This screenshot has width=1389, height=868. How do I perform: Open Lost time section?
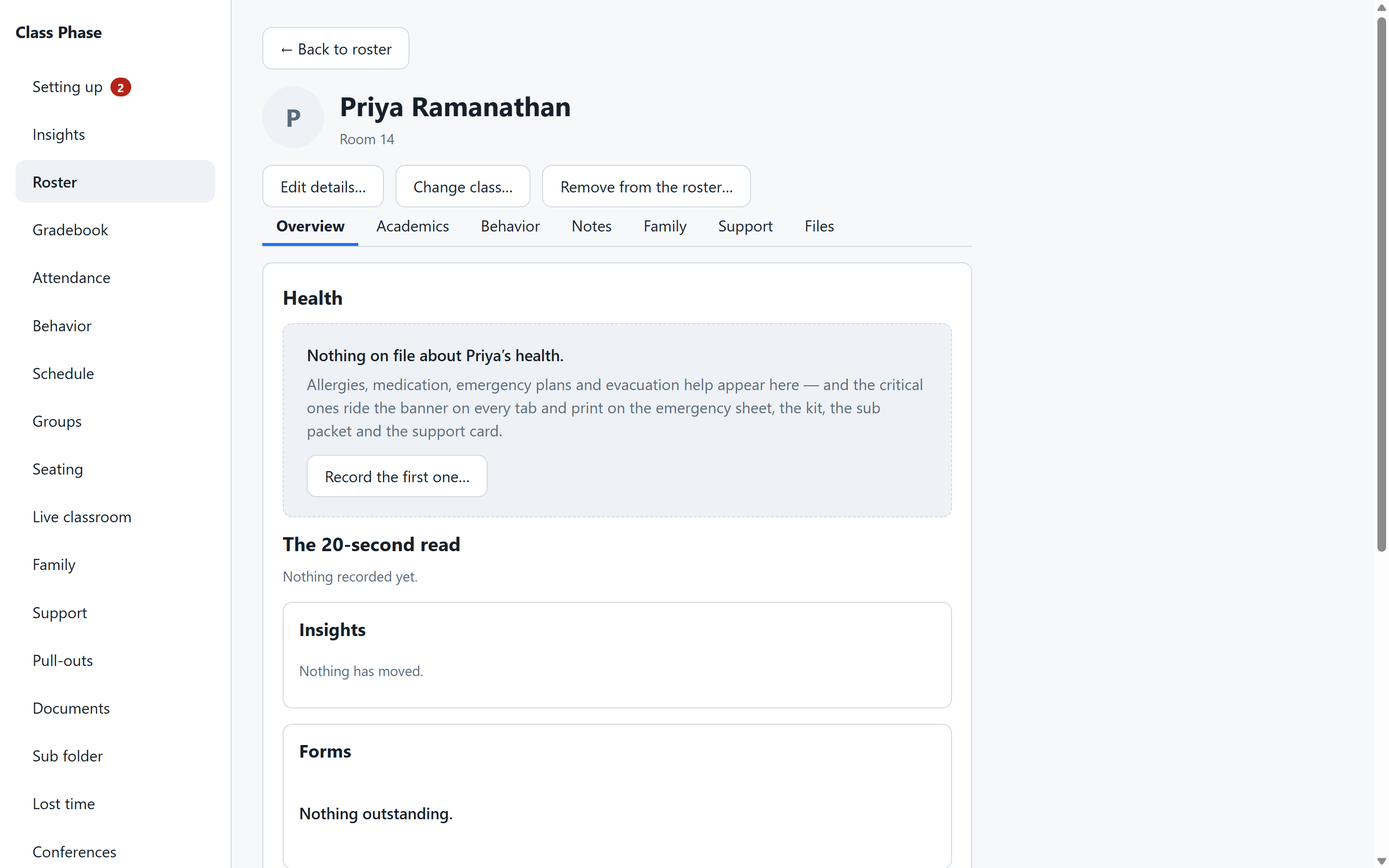click(x=115, y=804)
